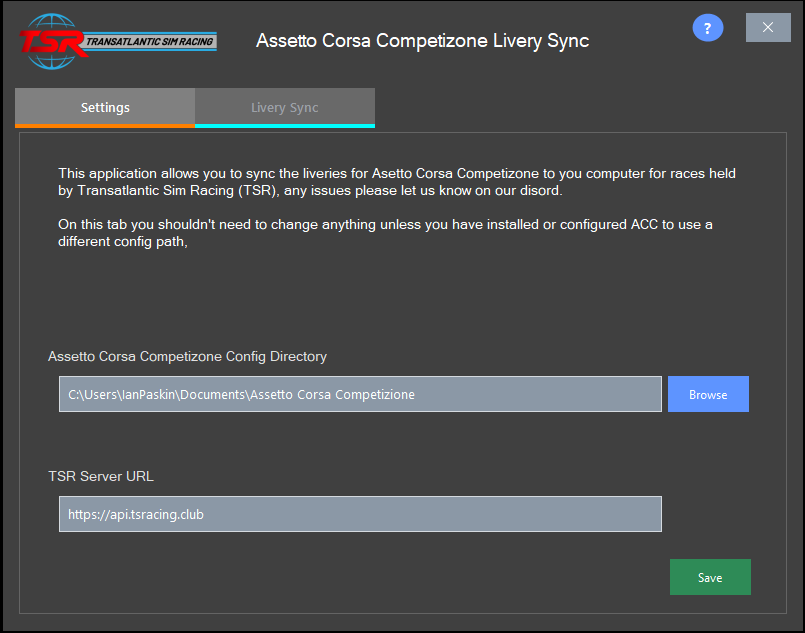Click the Transatlantic Sim Racing banner text
The width and height of the screenshot is (805, 633).
click(x=149, y=42)
